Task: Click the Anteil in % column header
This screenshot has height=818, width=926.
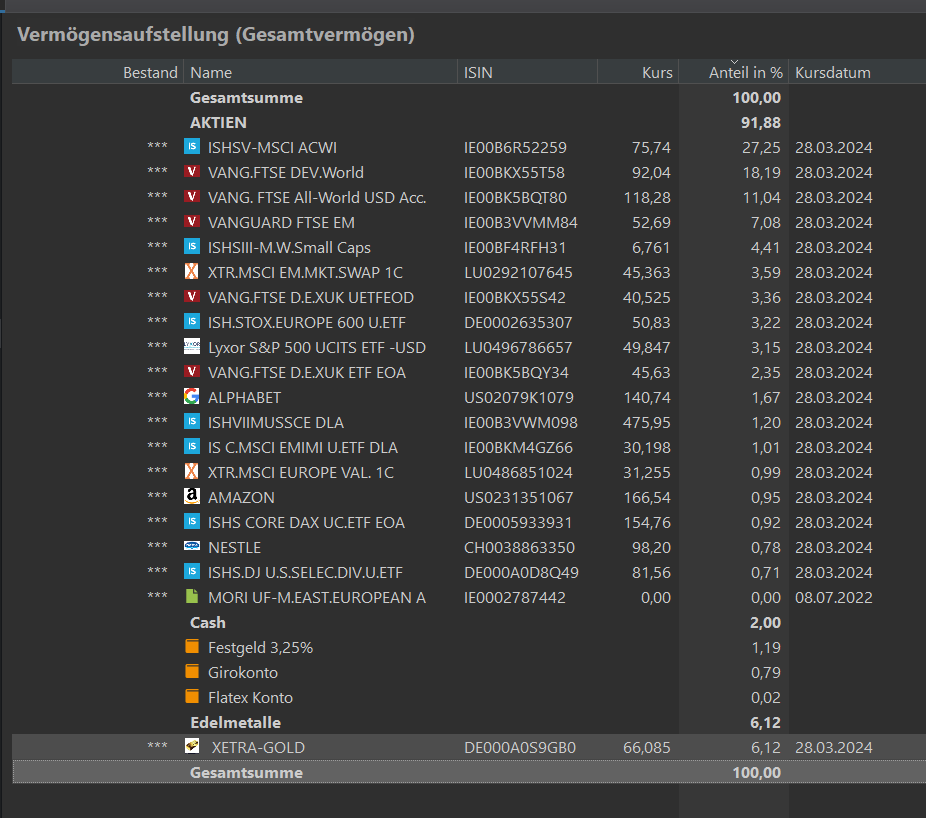Action: tap(733, 72)
